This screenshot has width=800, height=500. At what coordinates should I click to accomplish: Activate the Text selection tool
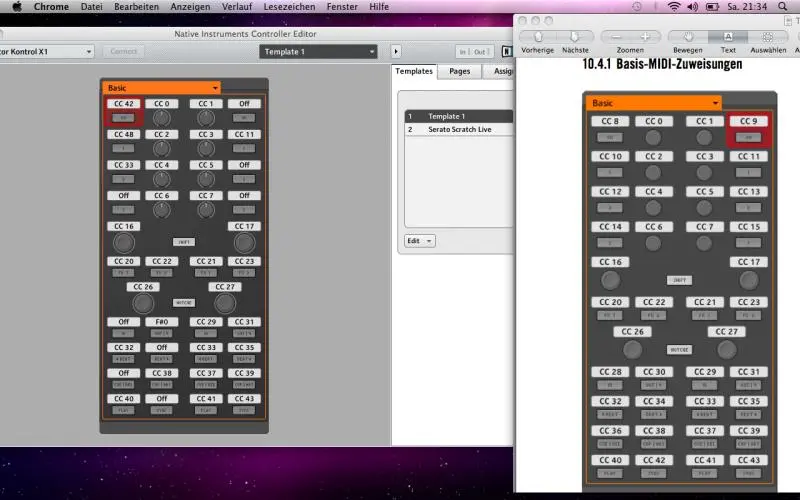[728, 36]
